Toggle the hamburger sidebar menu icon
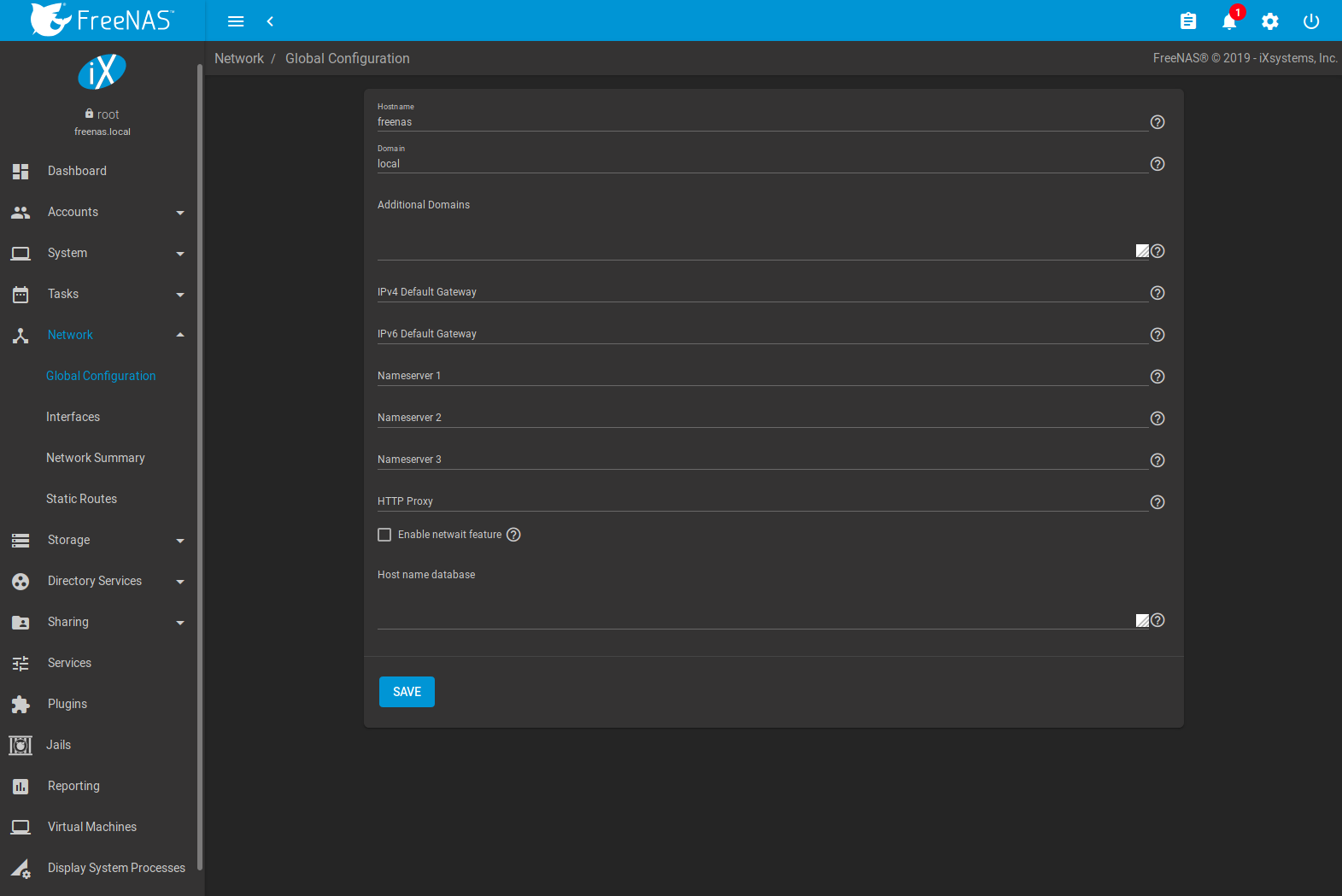This screenshot has width=1342, height=896. (x=236, y=21)
